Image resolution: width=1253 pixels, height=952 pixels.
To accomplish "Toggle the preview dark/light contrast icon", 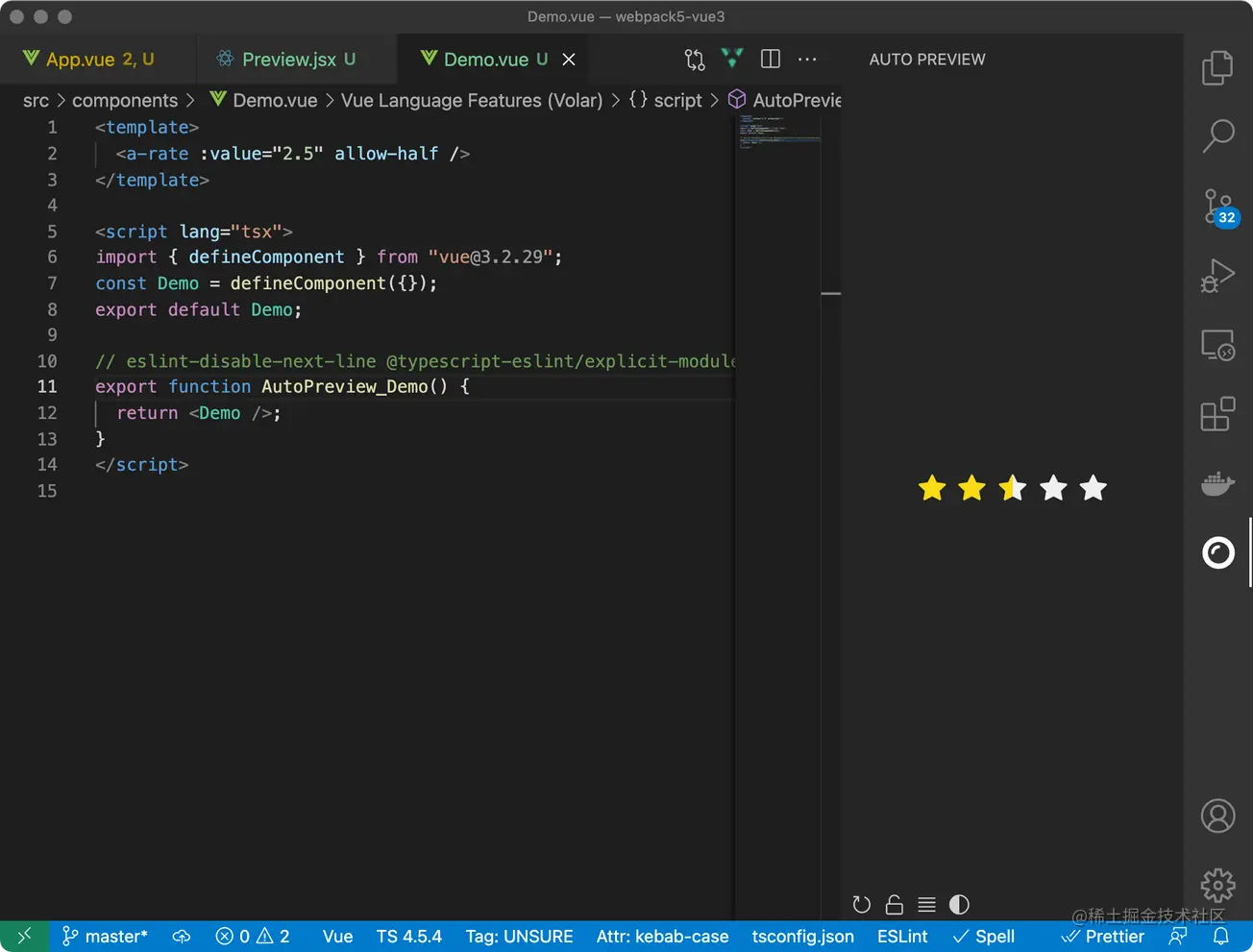I will (x=959, y=905).
